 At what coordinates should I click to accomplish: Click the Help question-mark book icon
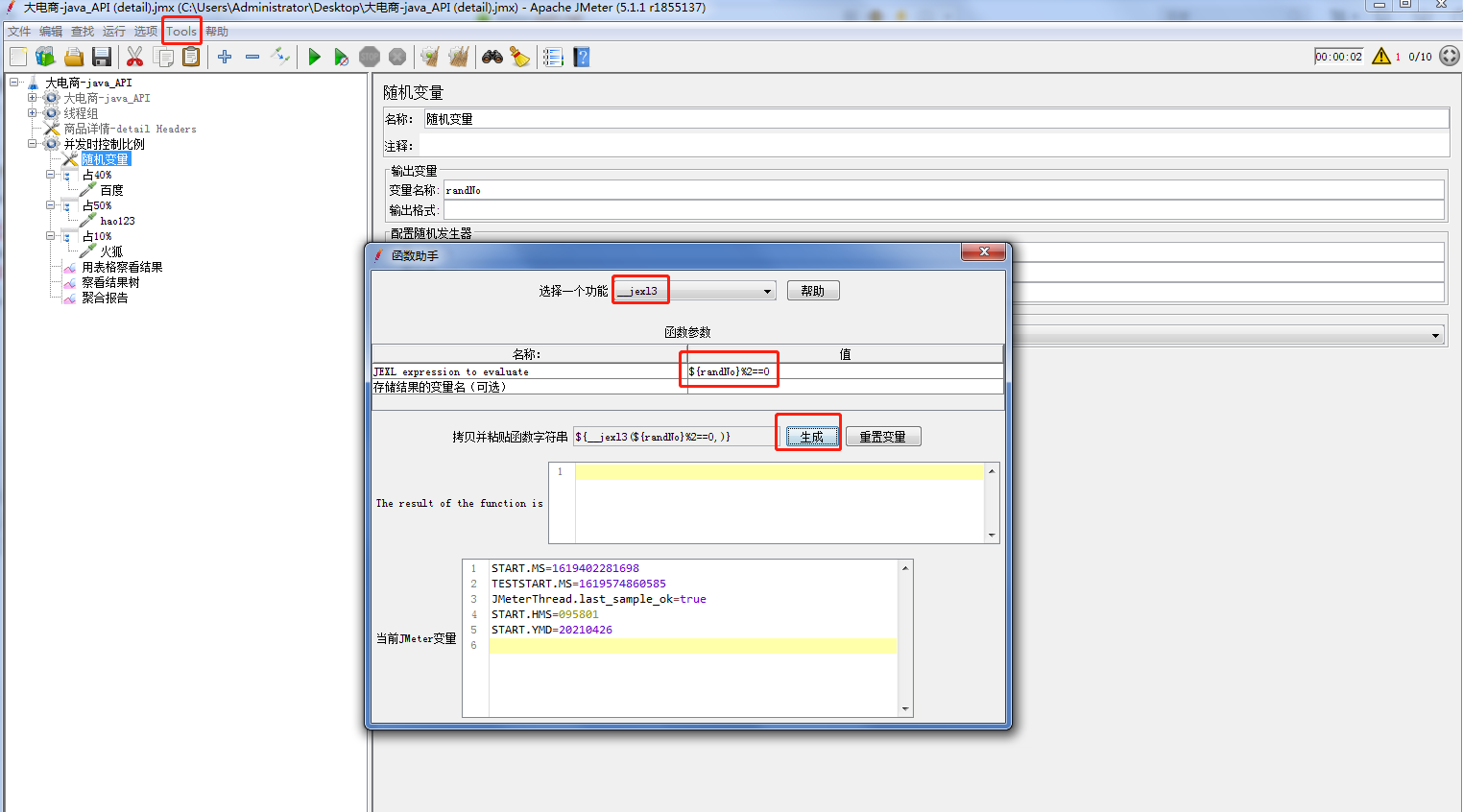[581, 57]
